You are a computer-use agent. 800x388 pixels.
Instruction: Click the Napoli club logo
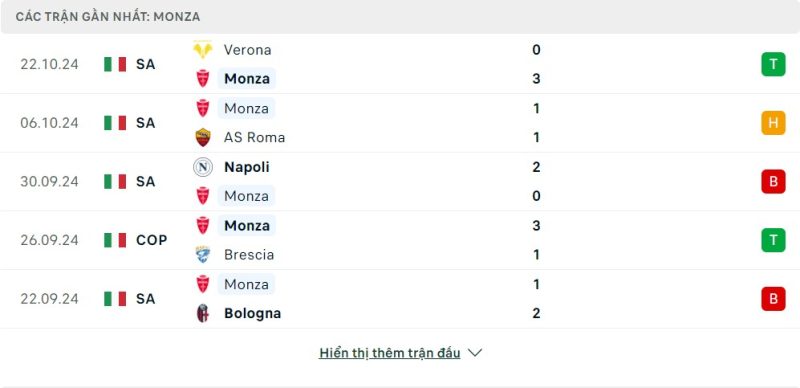point(203,167)
